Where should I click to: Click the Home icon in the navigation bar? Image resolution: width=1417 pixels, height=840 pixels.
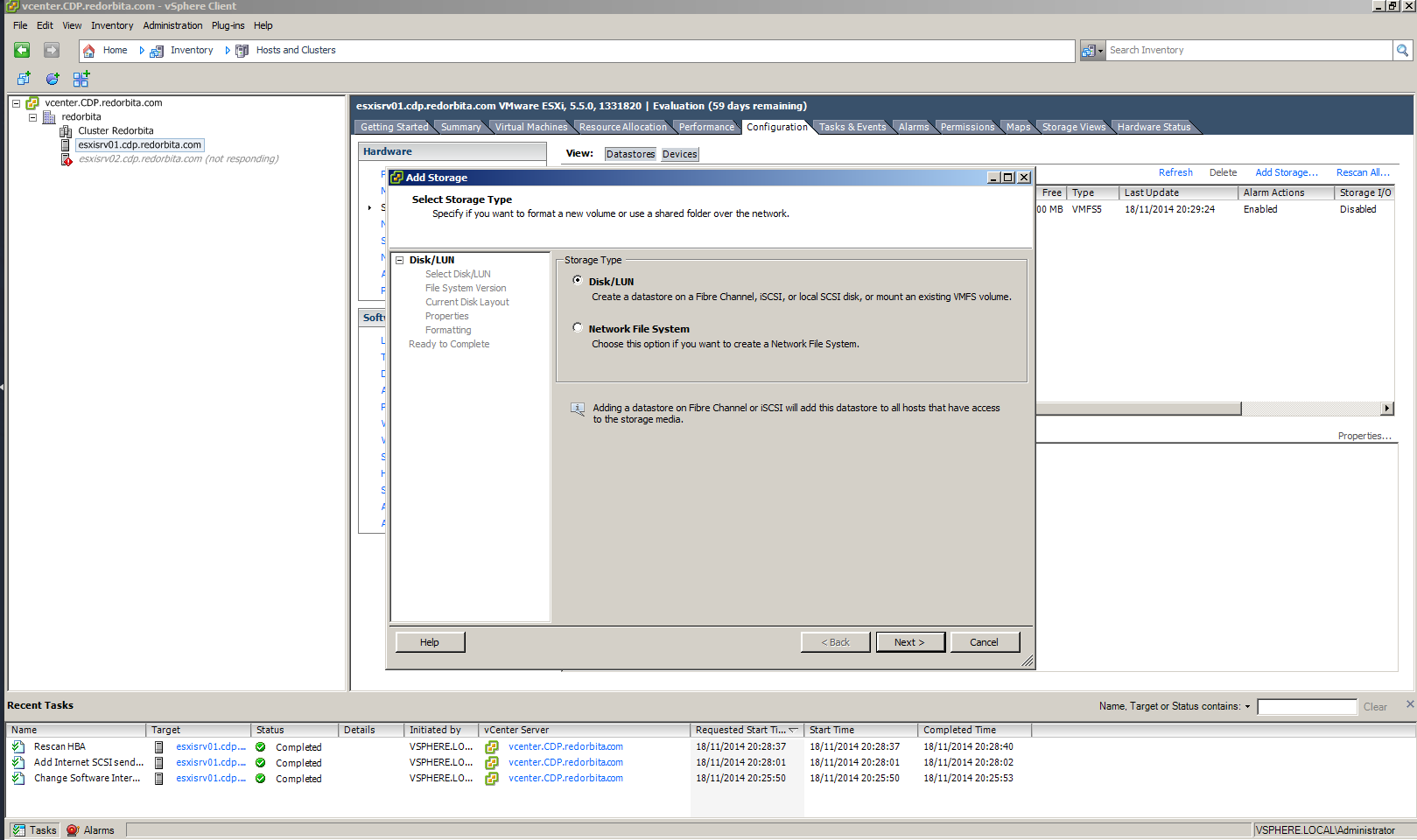click(89, 51)
